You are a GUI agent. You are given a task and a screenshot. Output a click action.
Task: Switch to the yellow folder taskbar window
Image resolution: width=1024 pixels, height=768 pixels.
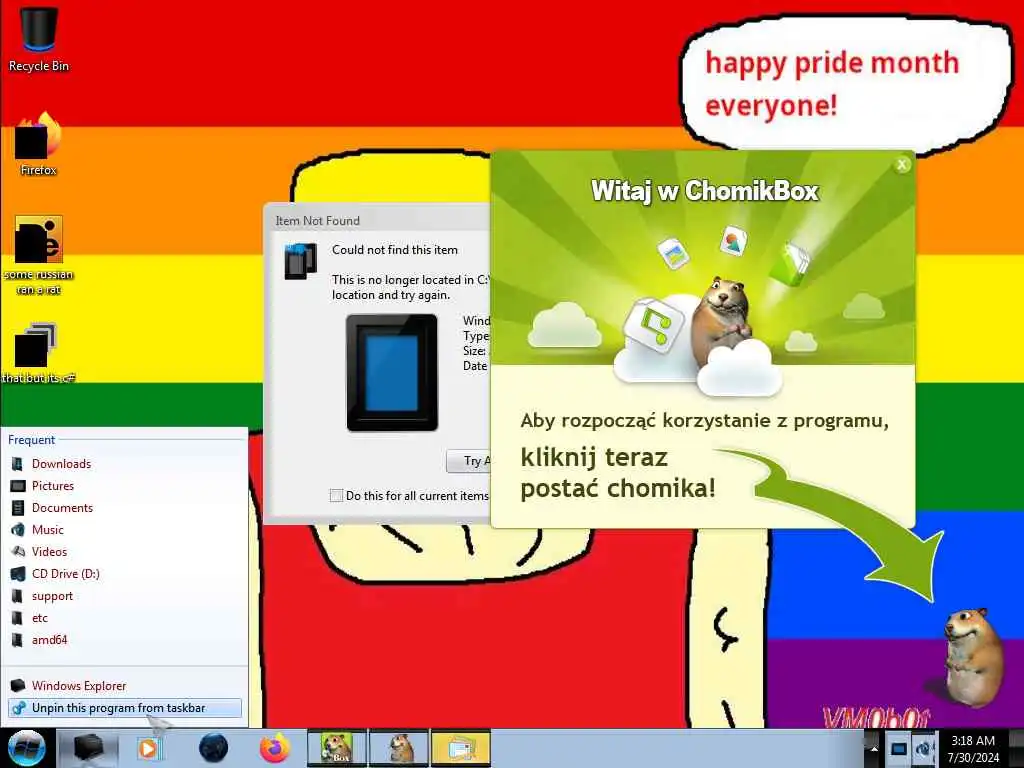461,748
